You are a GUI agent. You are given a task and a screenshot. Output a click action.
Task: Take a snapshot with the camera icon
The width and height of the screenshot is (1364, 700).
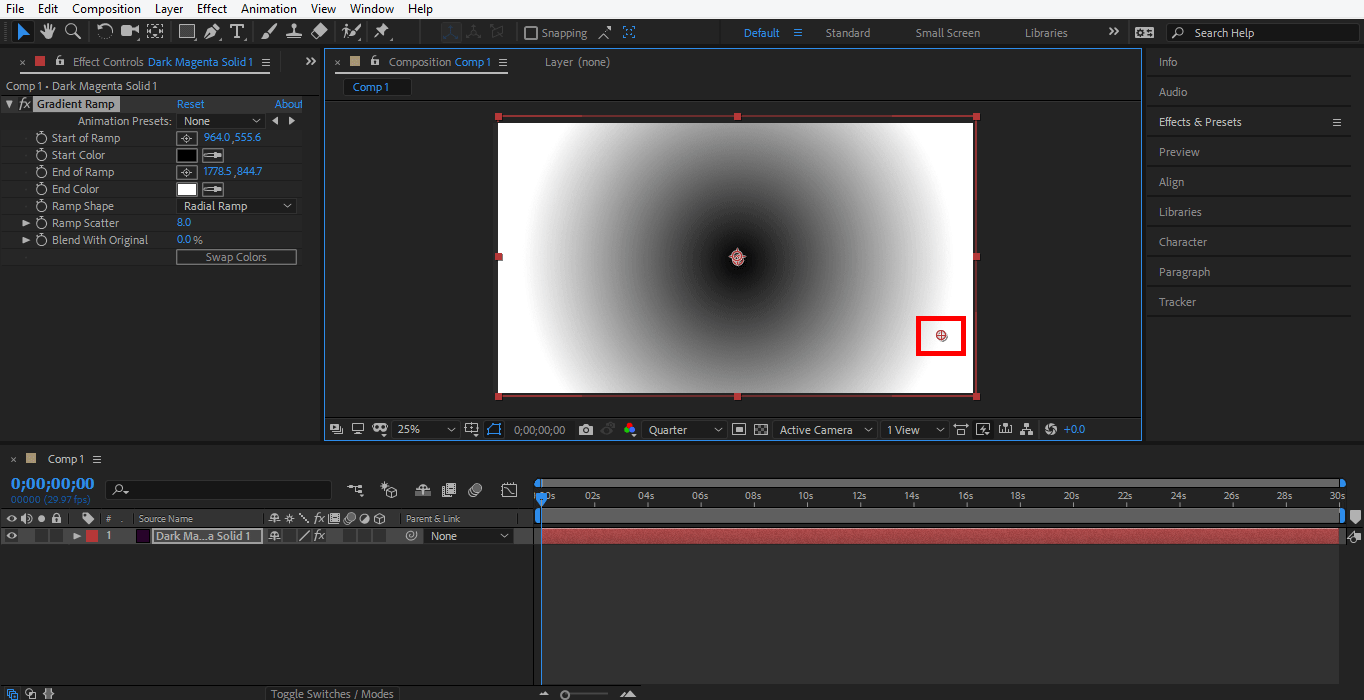(586, 430)
